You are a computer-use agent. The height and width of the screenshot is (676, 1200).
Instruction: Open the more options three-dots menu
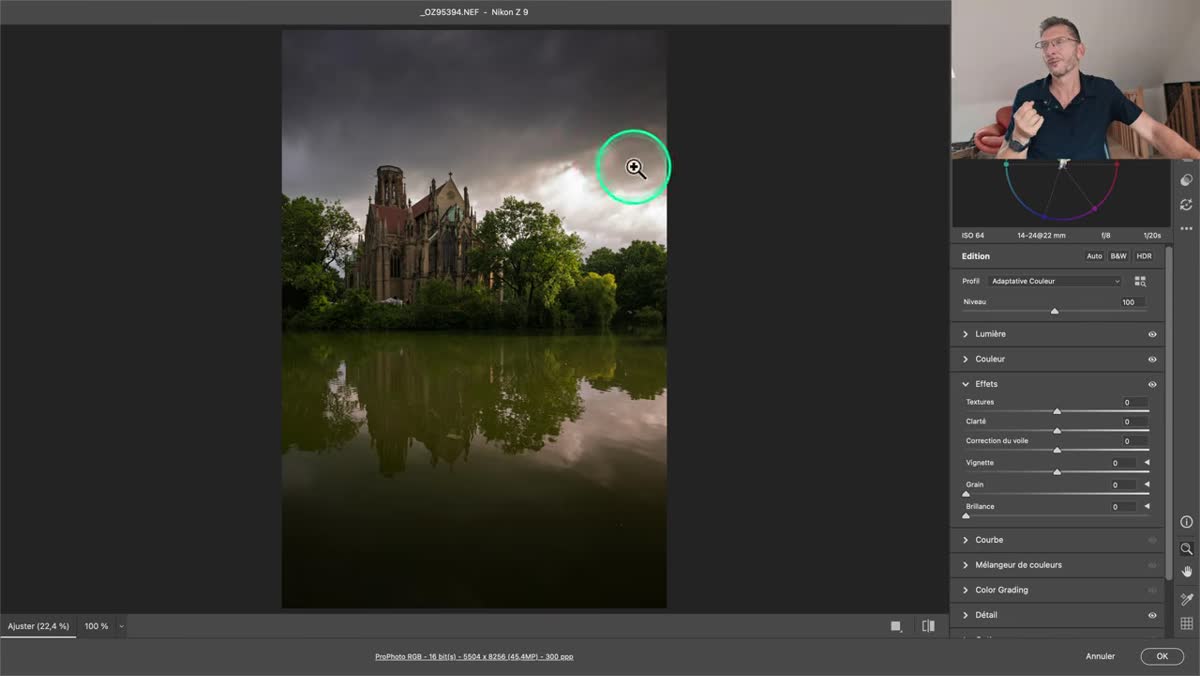coord(1186,228)
